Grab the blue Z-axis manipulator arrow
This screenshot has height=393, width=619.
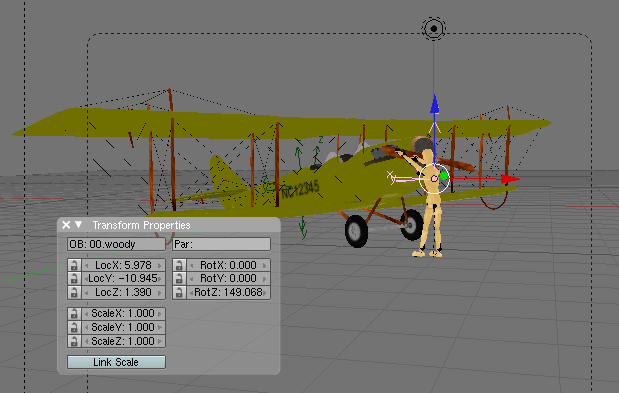coord(435,104)
